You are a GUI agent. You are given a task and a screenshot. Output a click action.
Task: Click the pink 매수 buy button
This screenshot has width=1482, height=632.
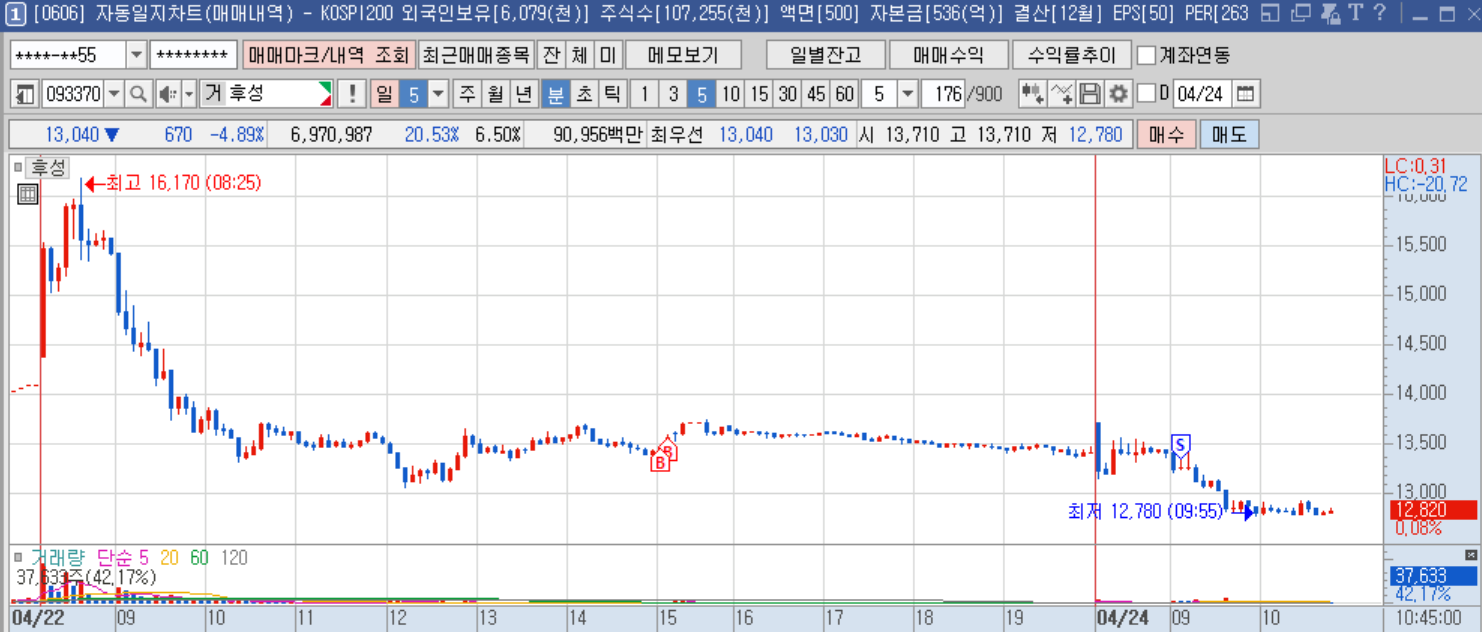tap(1166, 134)
